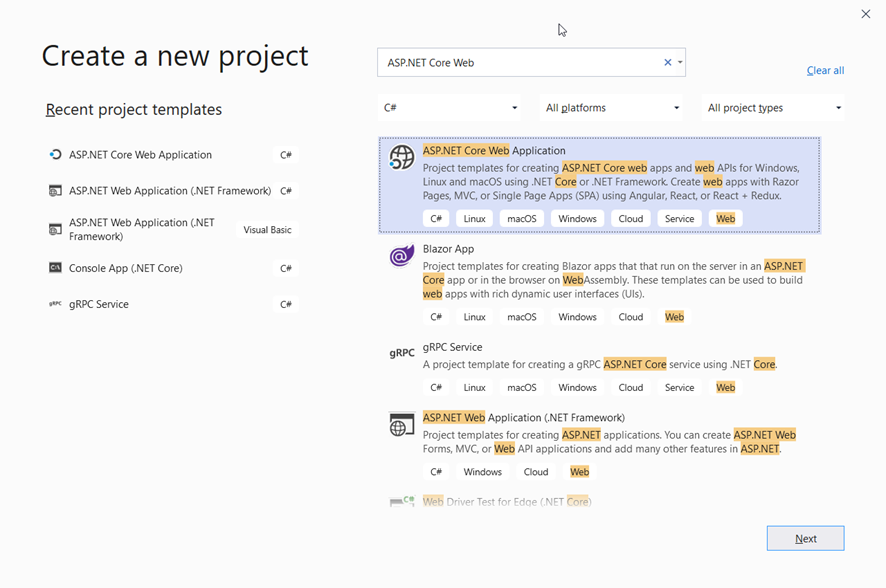
Task: Click the Recent project templates heading
Action: [133, 109]
